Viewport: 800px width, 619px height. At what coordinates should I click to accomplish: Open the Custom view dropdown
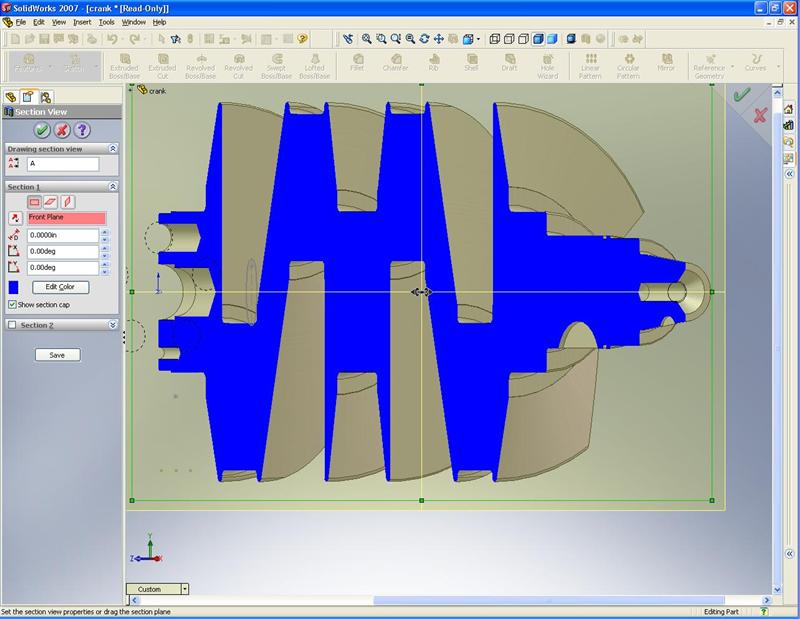coord(185,589)
